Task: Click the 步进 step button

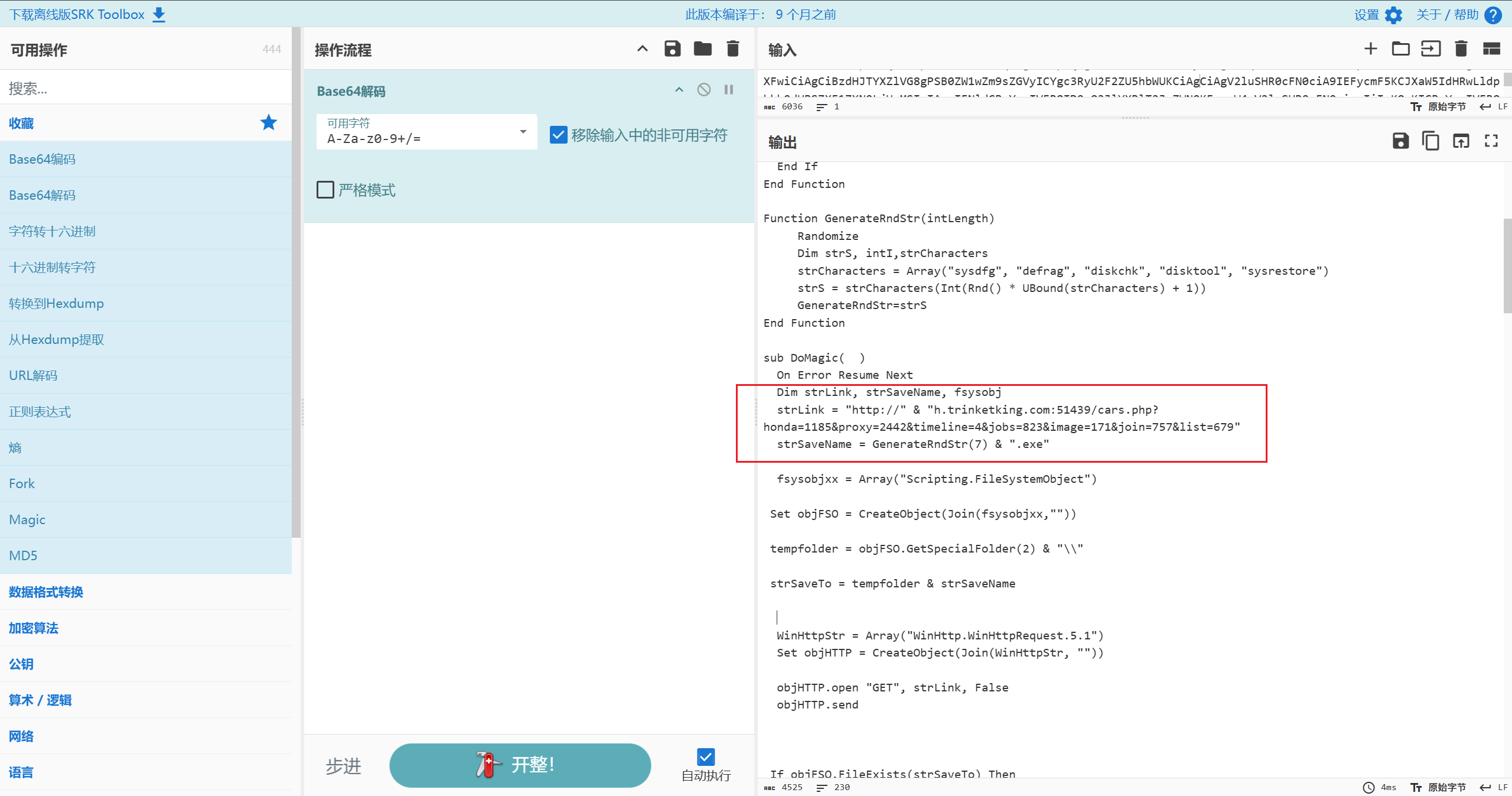Action: (343, 766)
